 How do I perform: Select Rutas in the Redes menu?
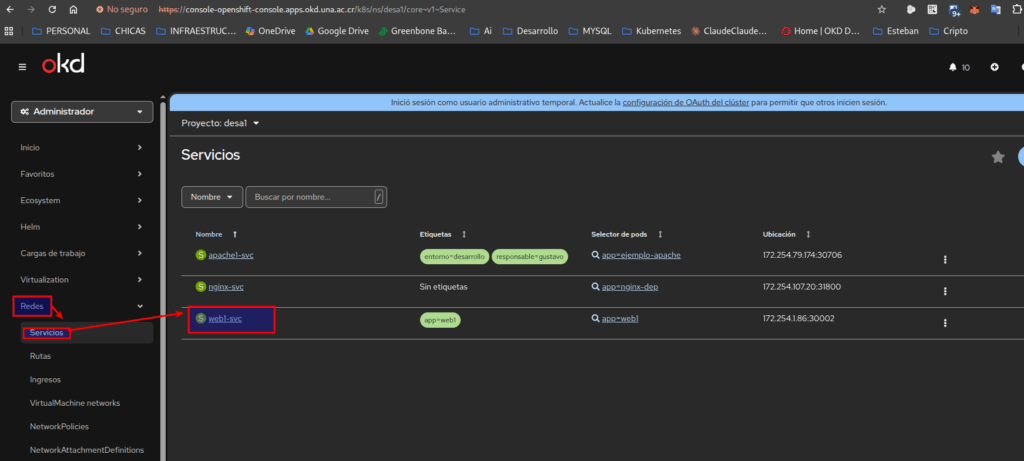(41, 355)
